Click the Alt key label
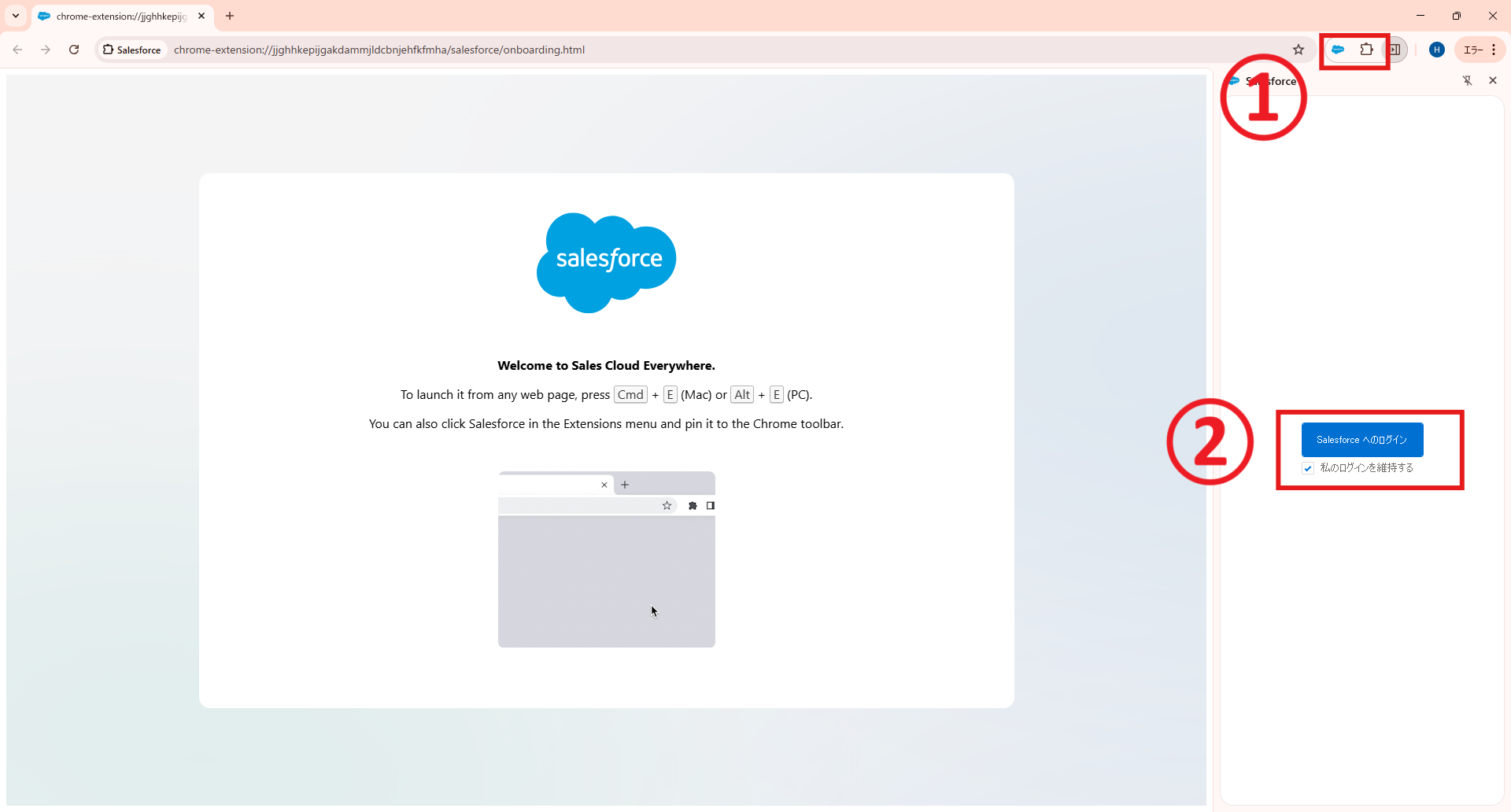Image resolution: width=1511 pixels, height=812 pixels. click(742, 395)
